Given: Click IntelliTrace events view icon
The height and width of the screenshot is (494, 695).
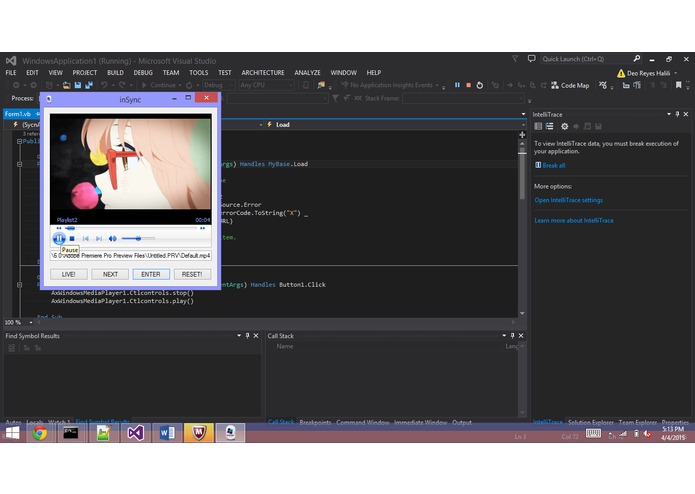Looking at the screenshot, I should pyautogui.click(x=538, y=127).
